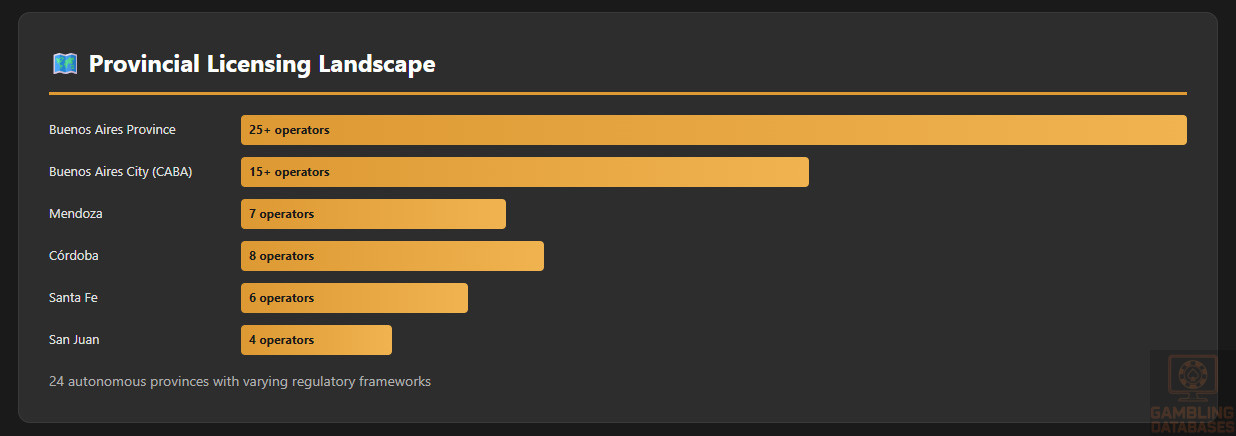Select the Buenos Aires Province label
Screen dimensions: 1236x436
pyautogui.click(x=112, y=130)
